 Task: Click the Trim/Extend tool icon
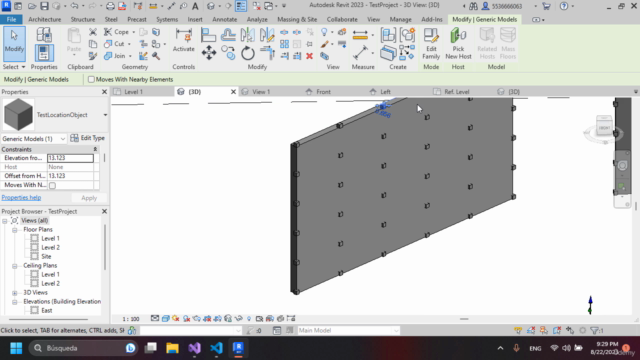click(267, 53)
